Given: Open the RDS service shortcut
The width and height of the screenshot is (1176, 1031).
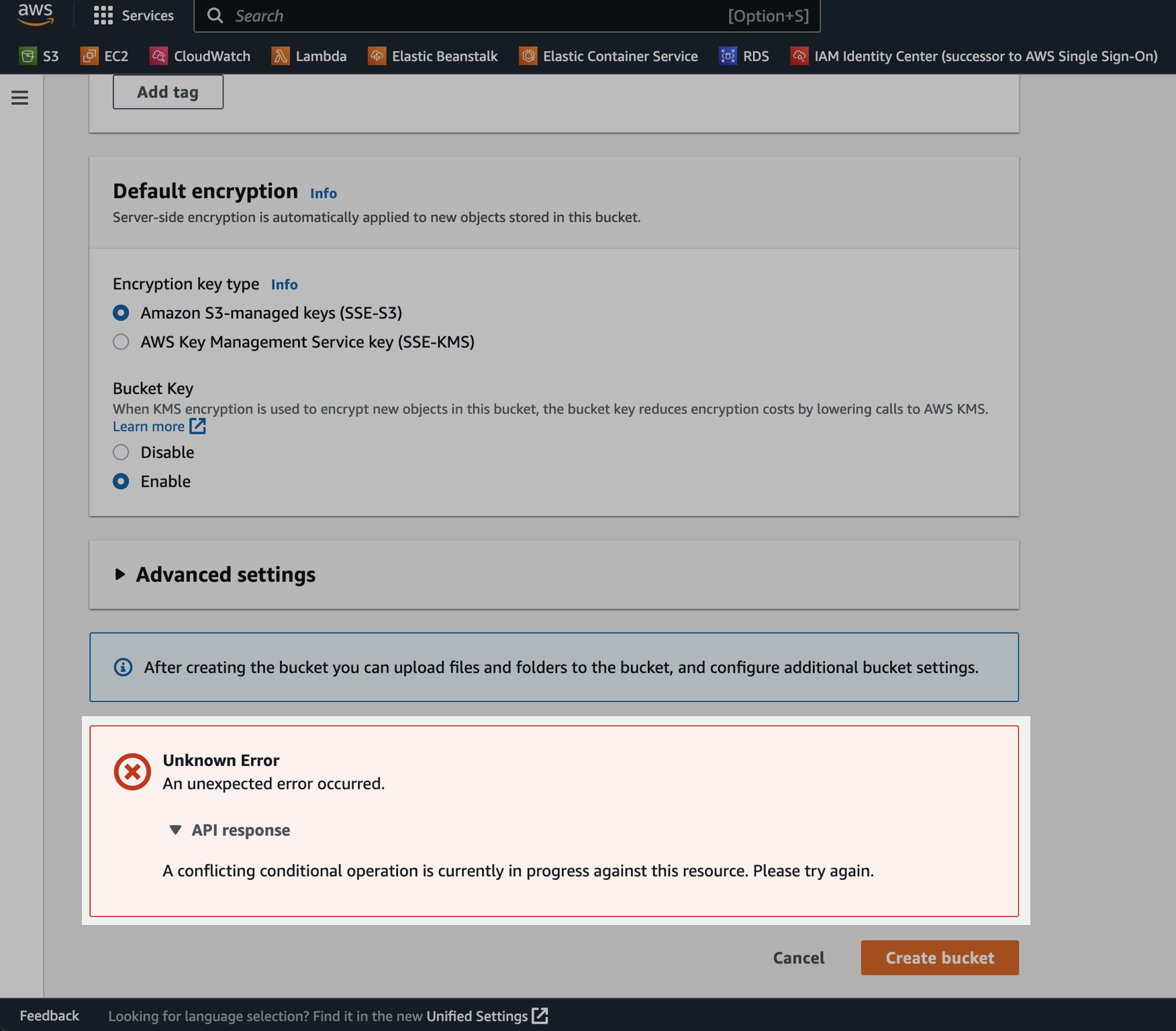Looking at the screenshot, I should (x=744, y=56).
